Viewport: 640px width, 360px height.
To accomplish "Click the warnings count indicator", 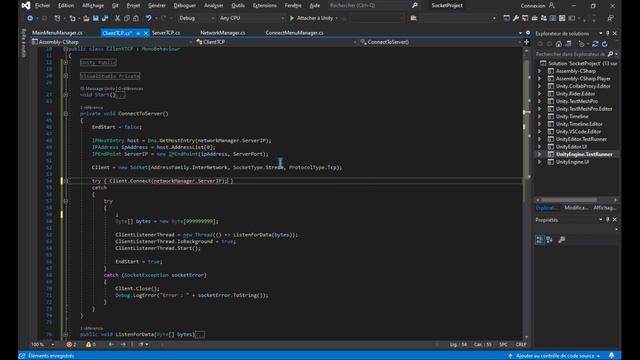I will (x=91, y=344).
